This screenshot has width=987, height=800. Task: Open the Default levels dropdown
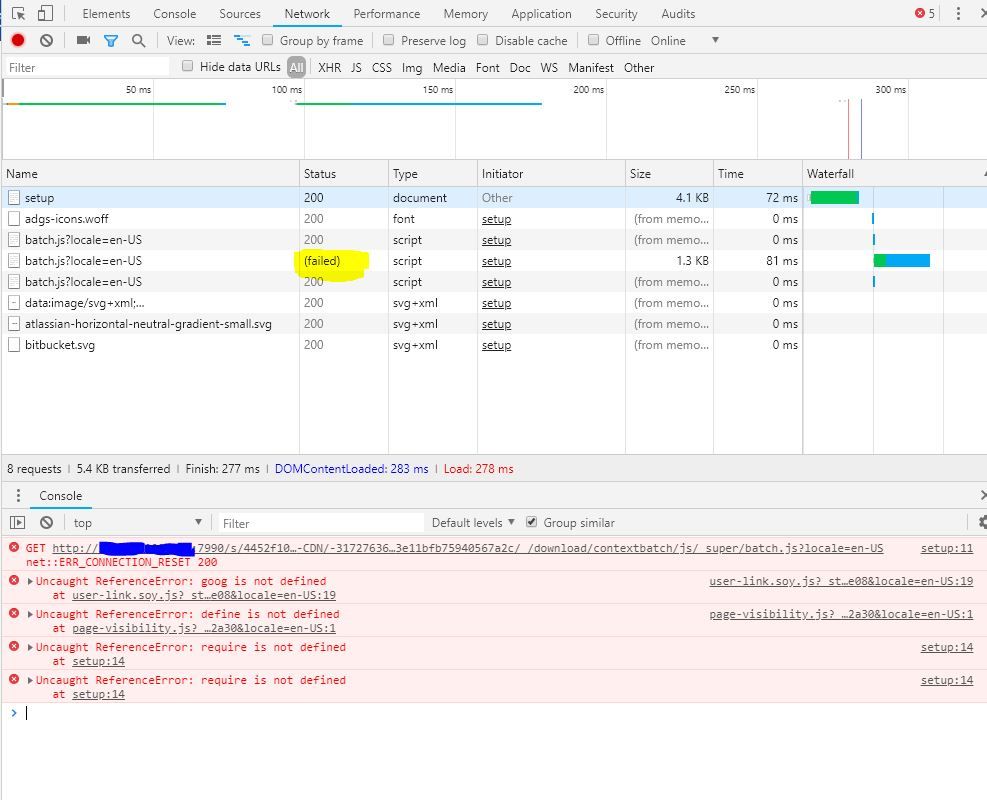(x=473, y=522)
